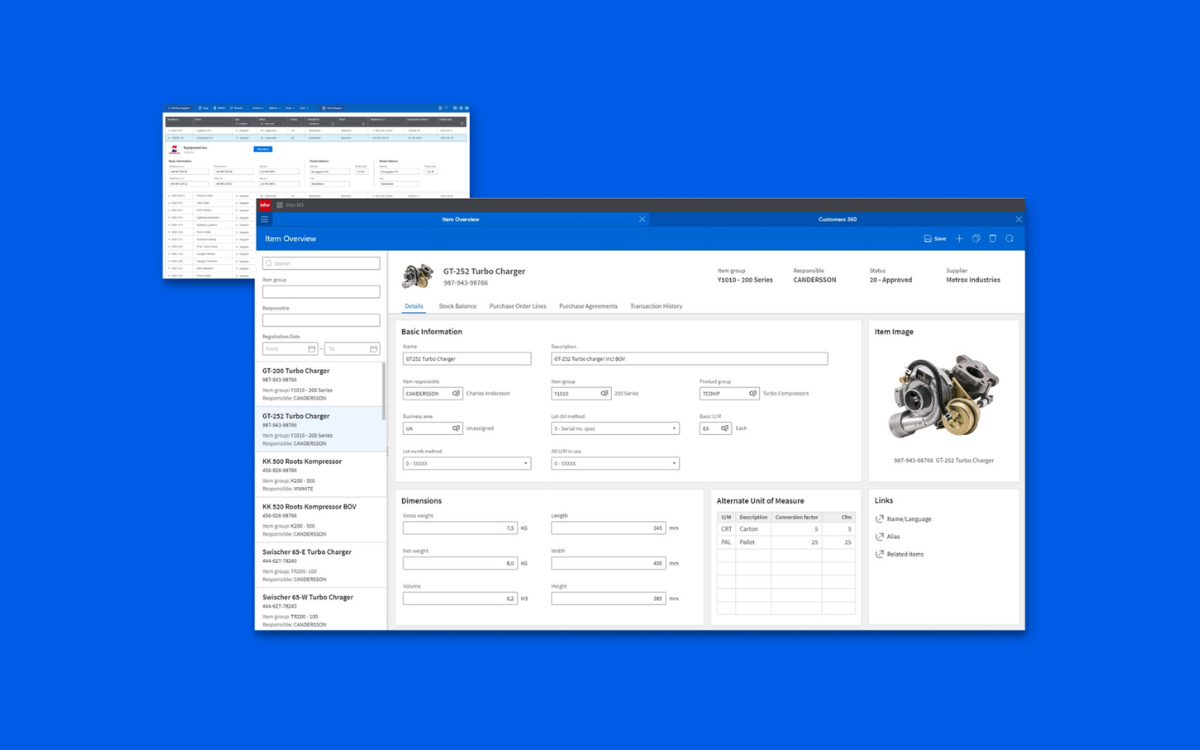
Task: Expand the Lot numb method dropdown
Action: [x=526, y=463]
